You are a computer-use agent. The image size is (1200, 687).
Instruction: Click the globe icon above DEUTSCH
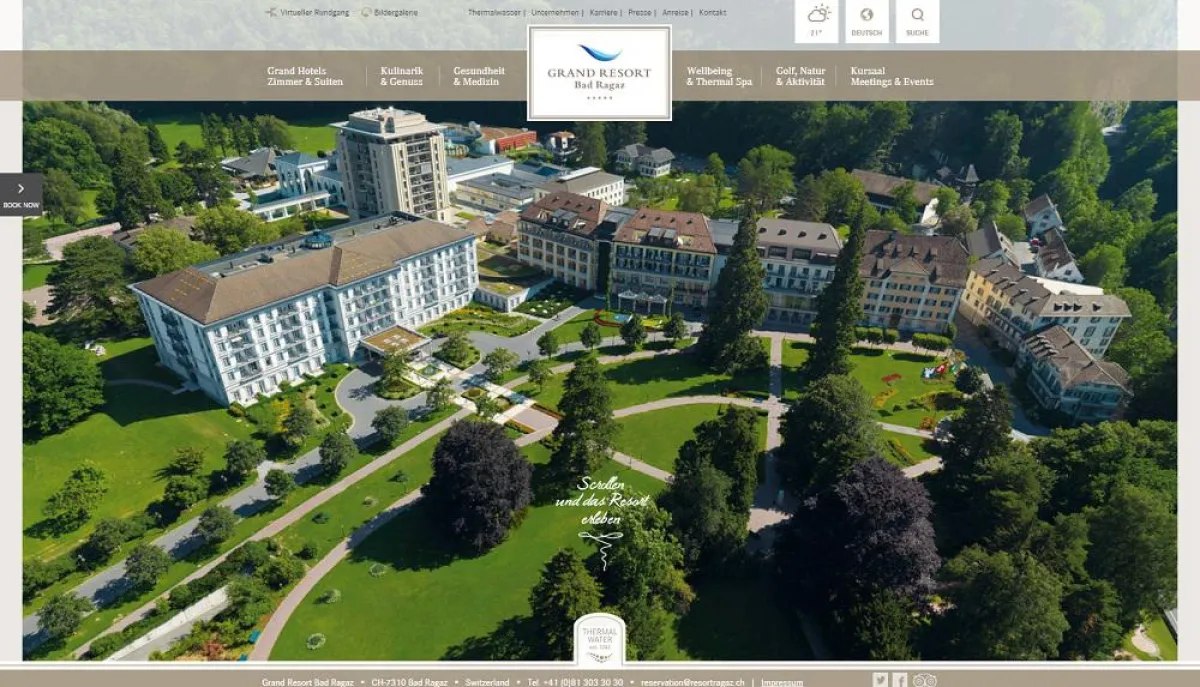pos(866,15)
